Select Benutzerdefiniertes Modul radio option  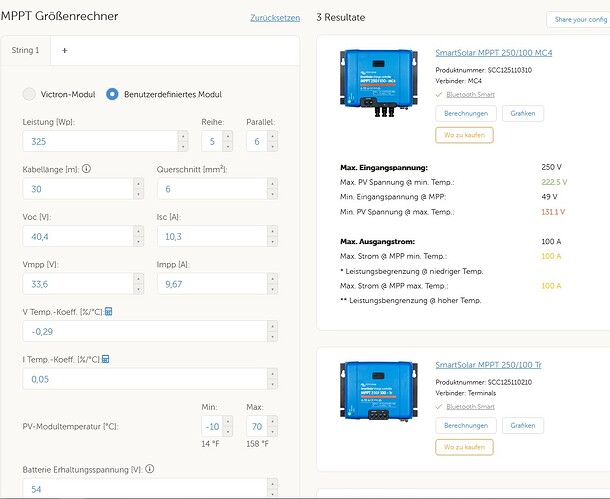[x=112, y=94]
